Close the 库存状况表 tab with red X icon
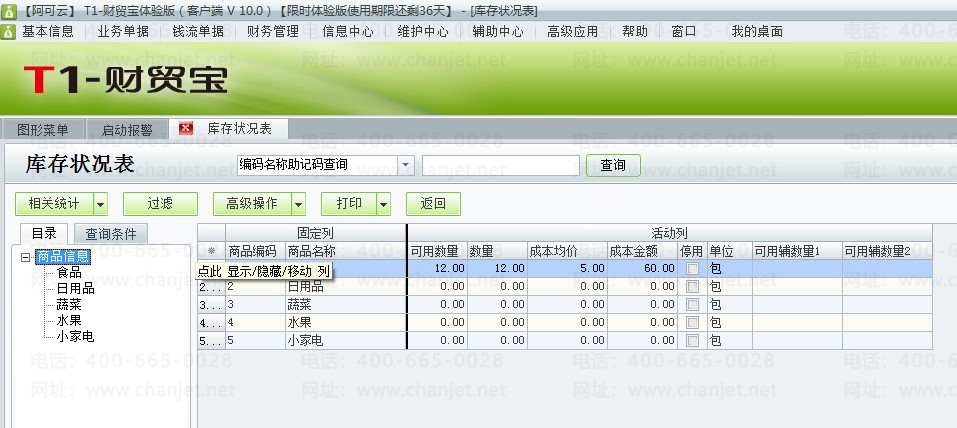 (186, 128)
